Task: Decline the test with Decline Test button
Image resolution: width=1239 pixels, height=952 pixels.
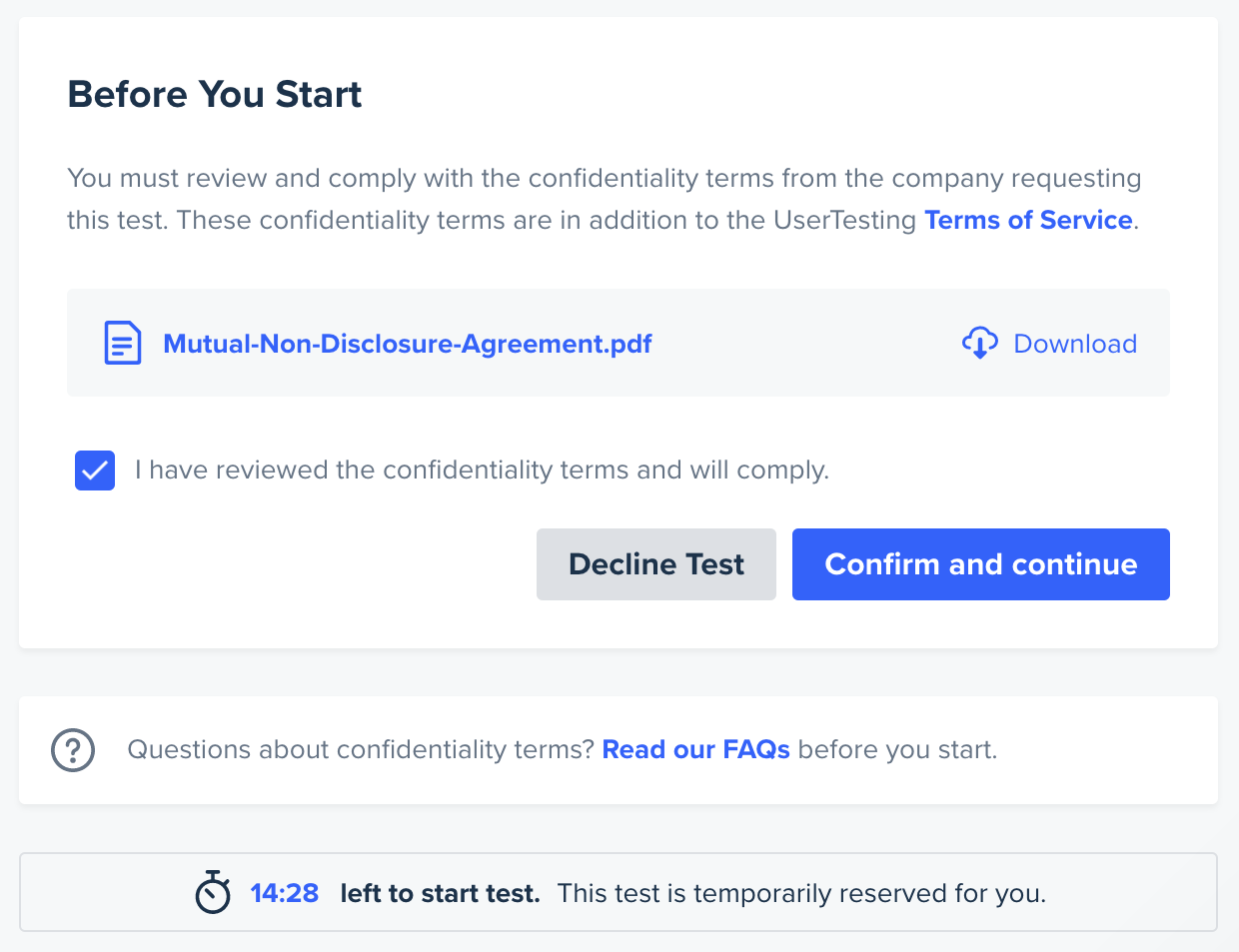Action: [x=656, y=564]
